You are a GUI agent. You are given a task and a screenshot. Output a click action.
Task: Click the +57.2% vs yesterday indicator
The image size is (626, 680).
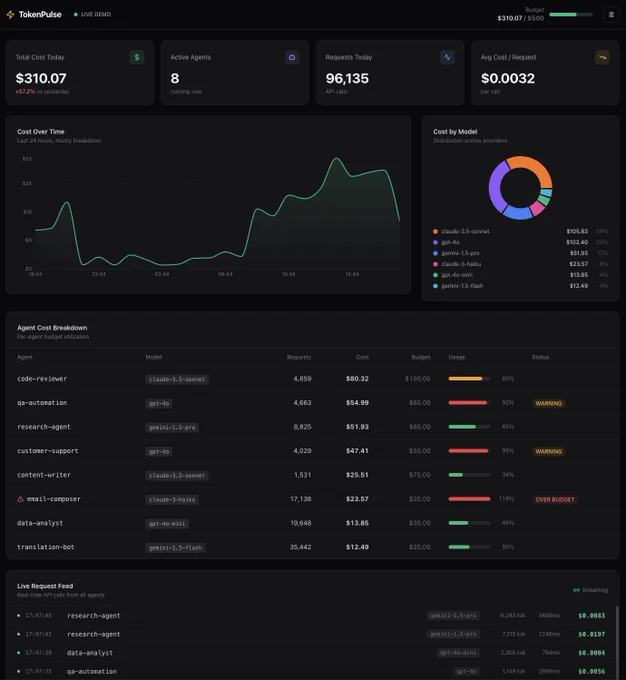tap(42, 92)
